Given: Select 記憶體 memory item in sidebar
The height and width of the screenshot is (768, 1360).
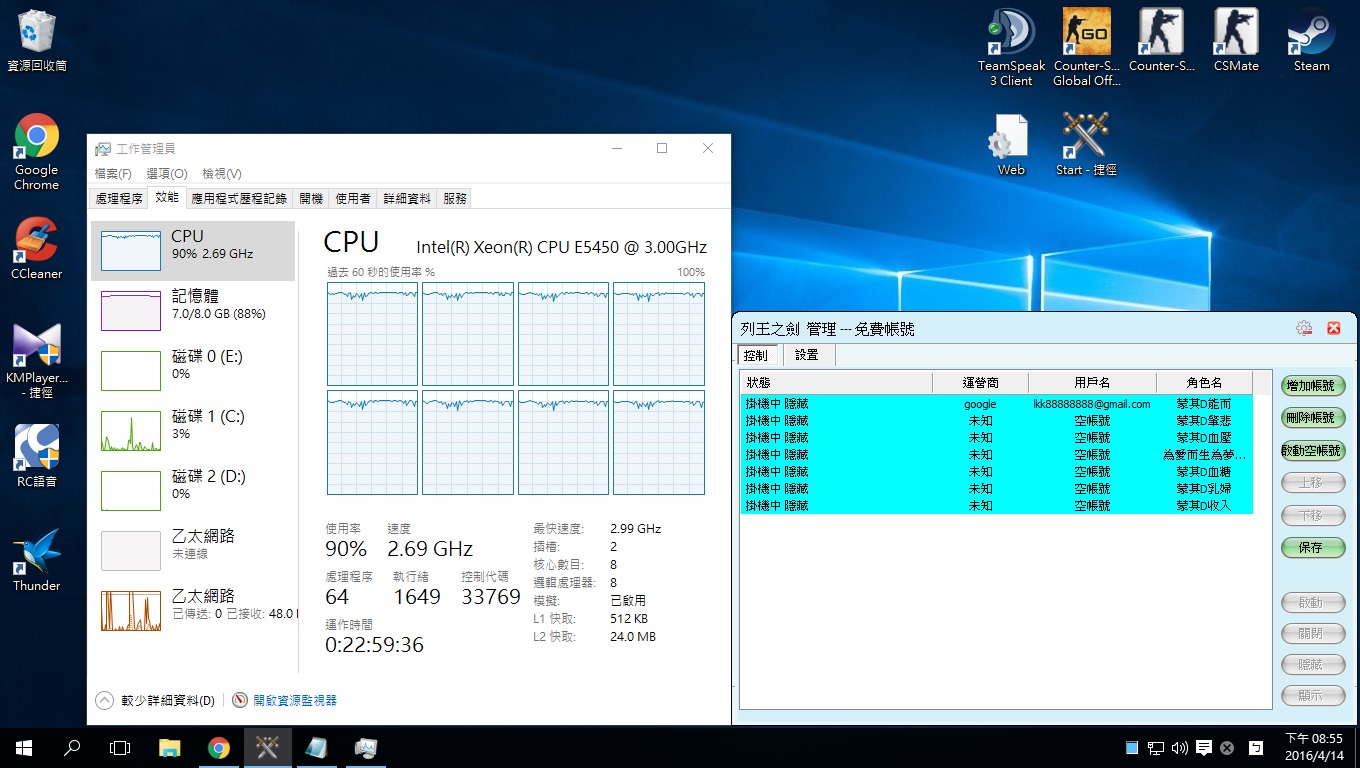Looking at the screenshot, I should coord(193,310).
